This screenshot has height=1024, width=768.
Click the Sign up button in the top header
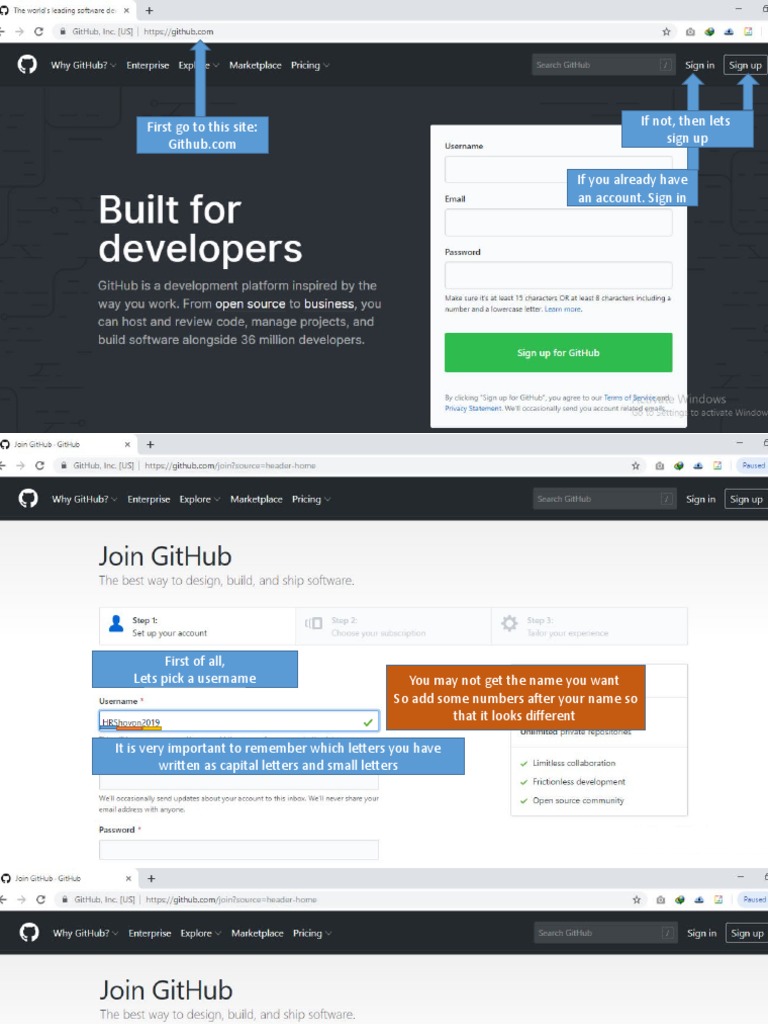pyautogui.click(x=745, y=65)
